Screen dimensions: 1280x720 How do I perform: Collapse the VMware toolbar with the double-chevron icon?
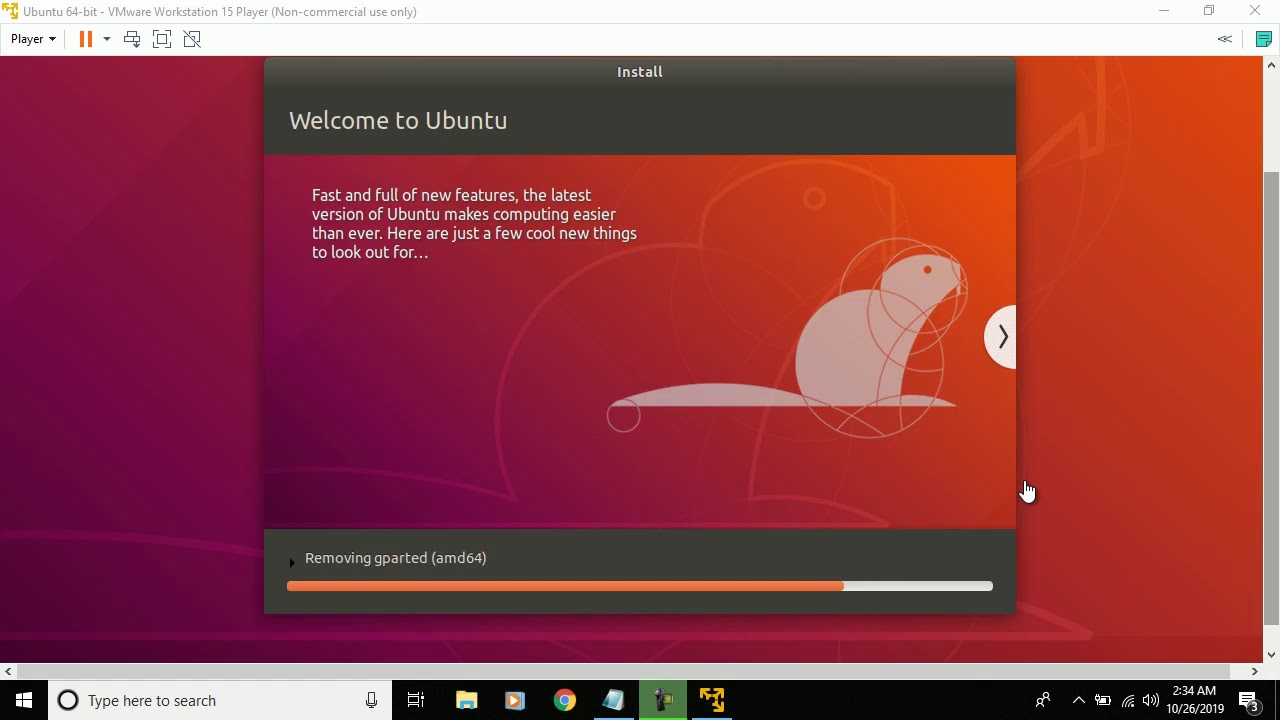[1224, 39]
